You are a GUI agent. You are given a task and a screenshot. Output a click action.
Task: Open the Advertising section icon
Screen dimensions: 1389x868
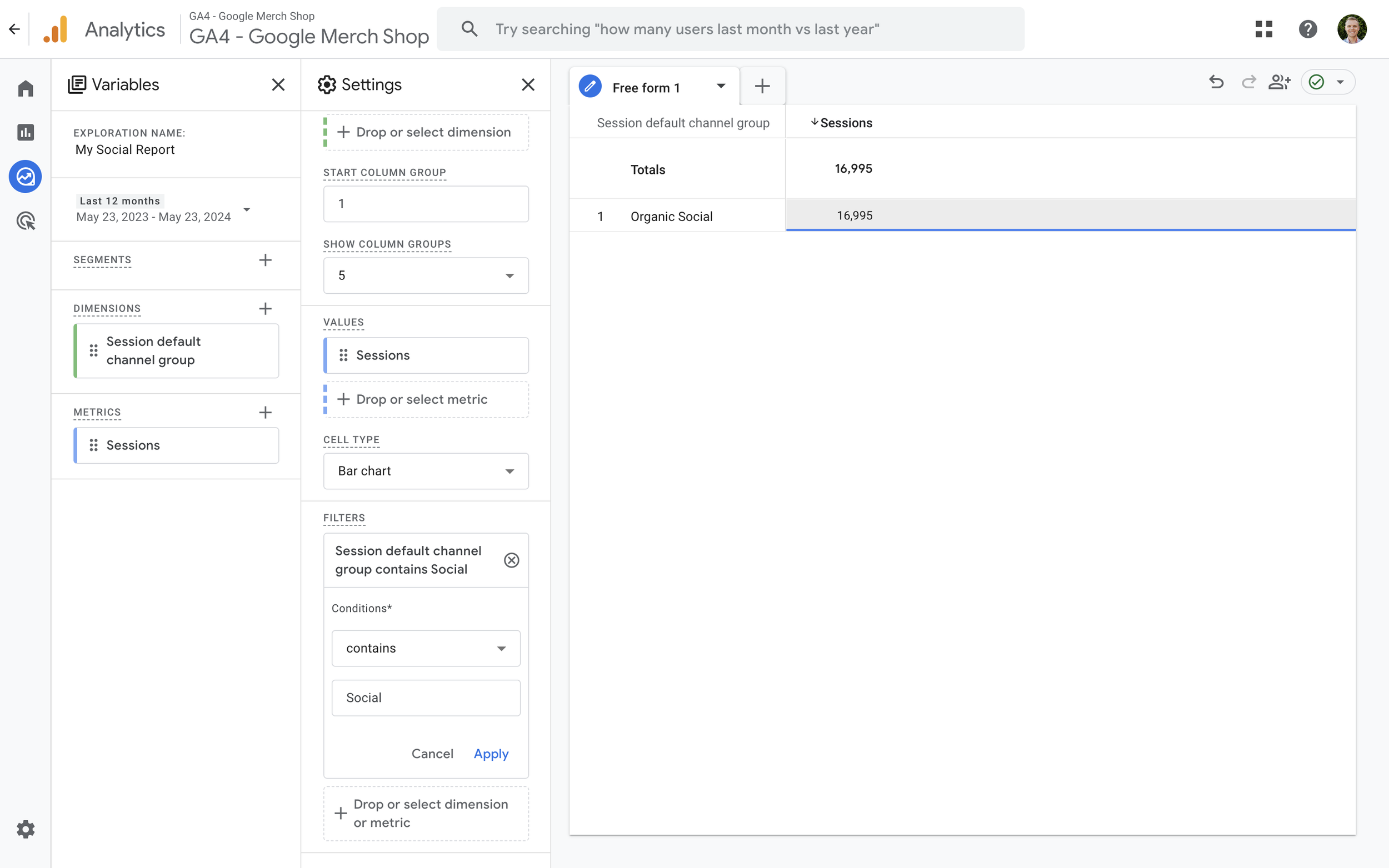[25, 220]
